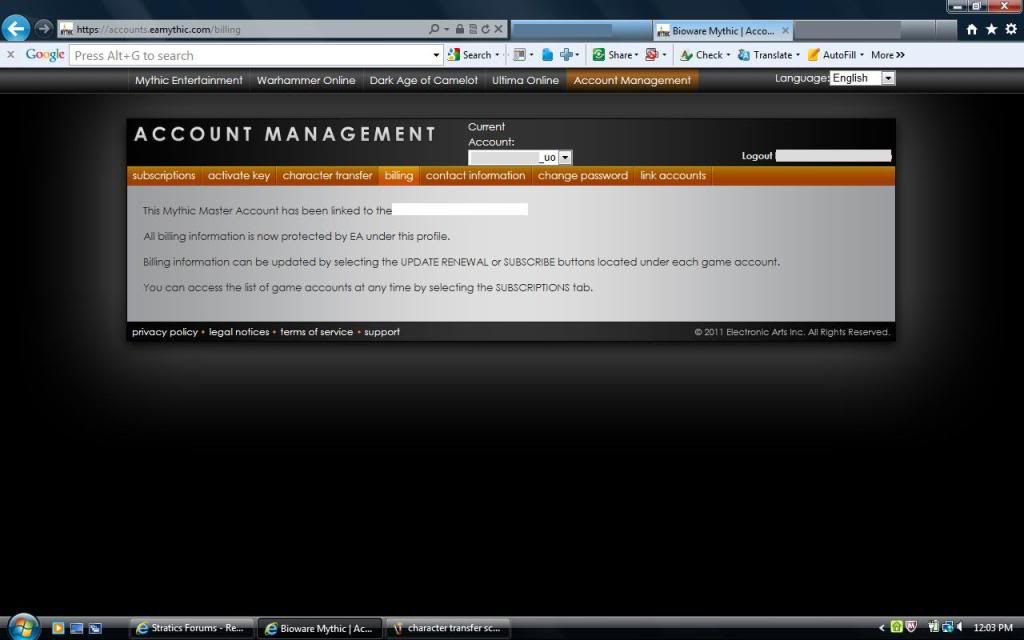Click the Show Desktop Quick Launch icon
This screenshot has width=1024, height=640.
pyautogui.click(x=76, y=628)
